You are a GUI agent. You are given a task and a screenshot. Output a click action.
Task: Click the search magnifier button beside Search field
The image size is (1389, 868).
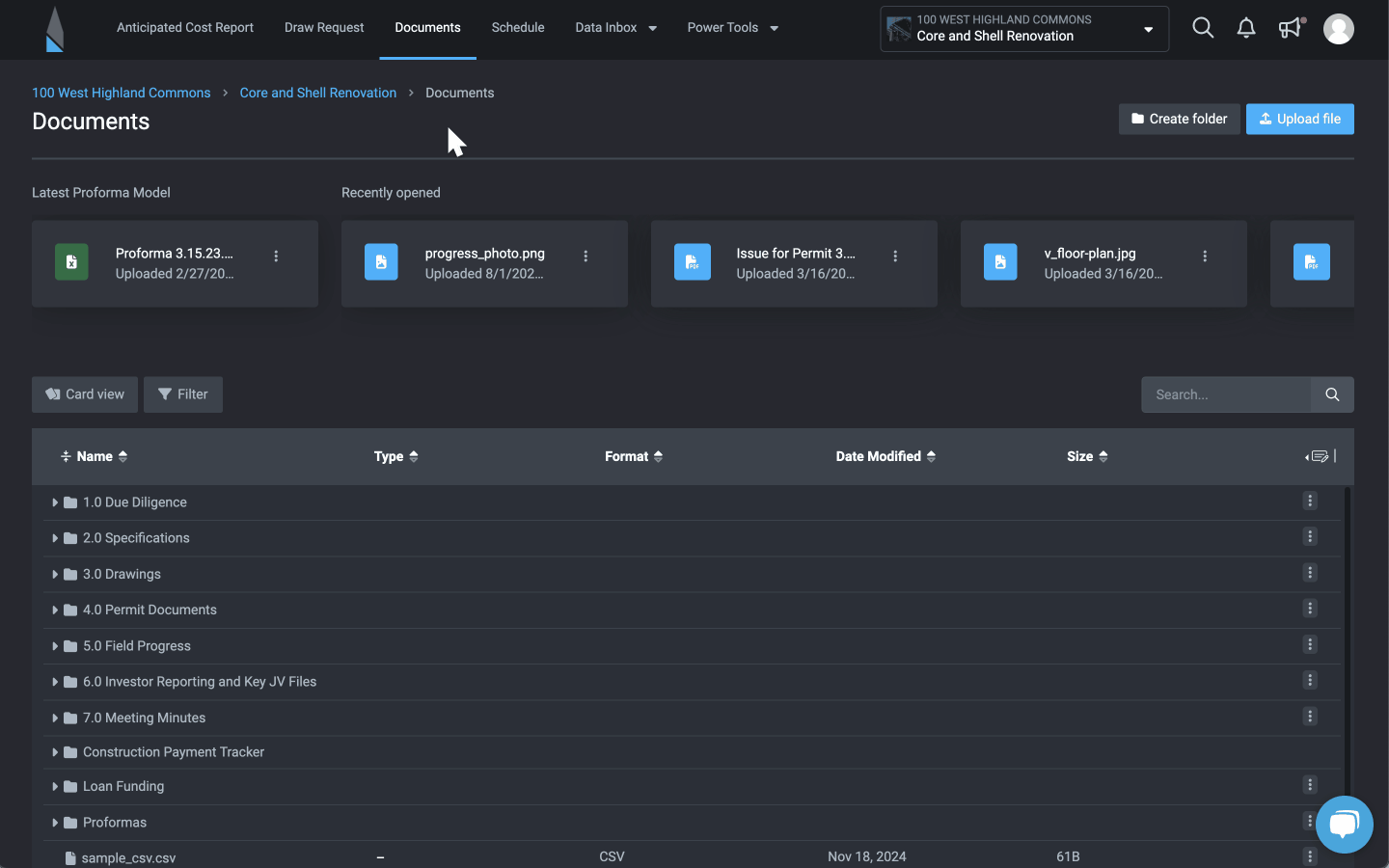[x=1332, y=394]
